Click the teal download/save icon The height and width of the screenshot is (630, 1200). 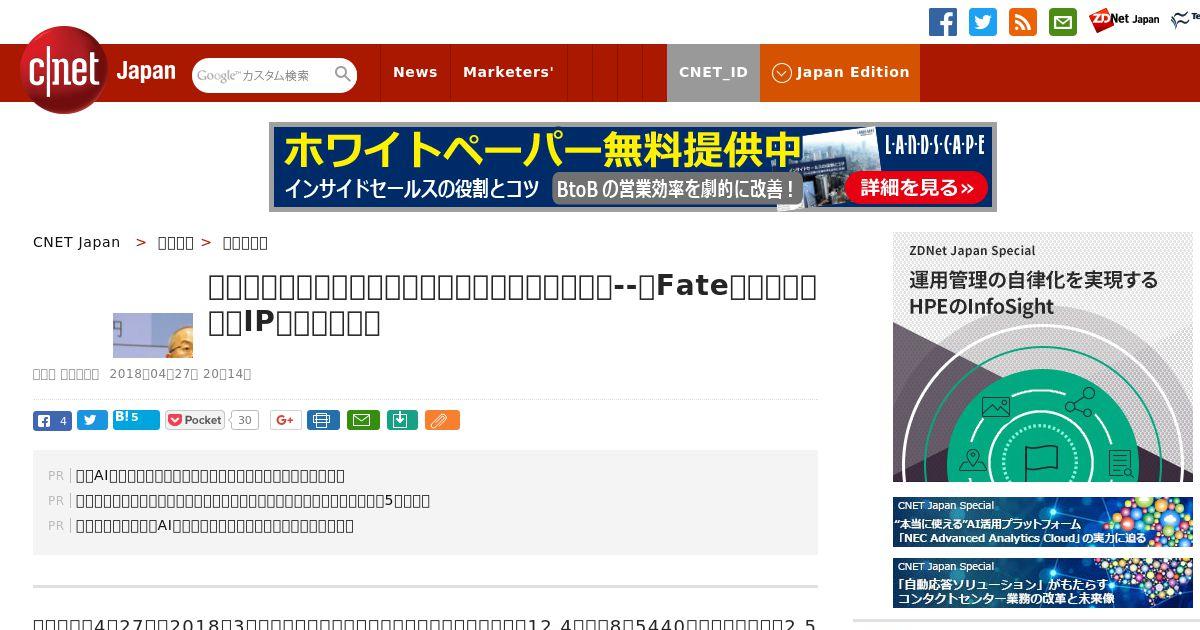401,420
